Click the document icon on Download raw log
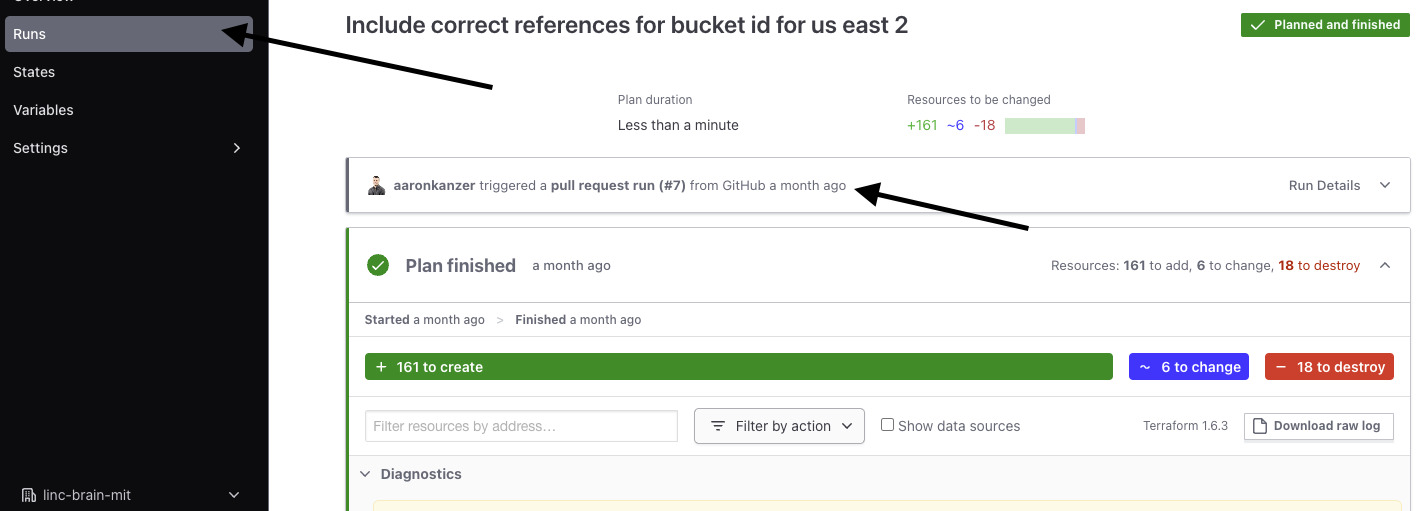The width and height of the screenshot is (1424, 511). click(x=1260, y=426)
